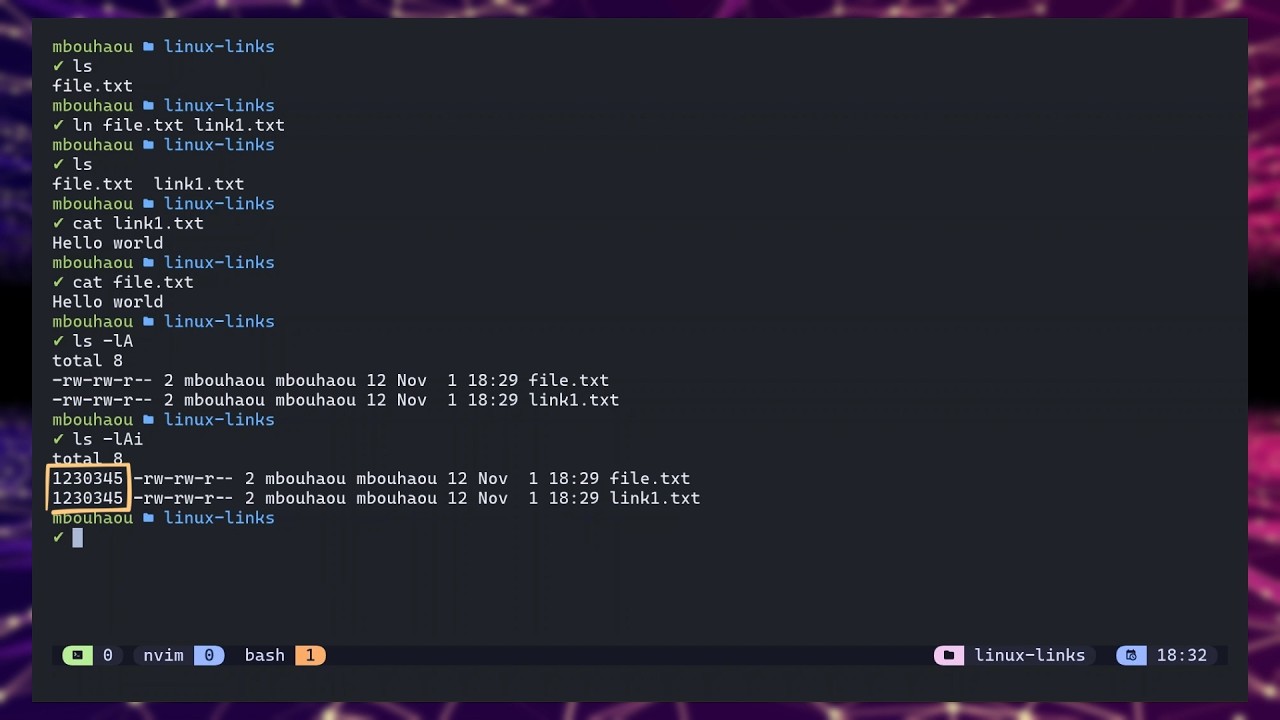
Task: Click 18:29 timestamp in inode listing file.txt row
Action: pyautogui.click(x=574, y=479)
